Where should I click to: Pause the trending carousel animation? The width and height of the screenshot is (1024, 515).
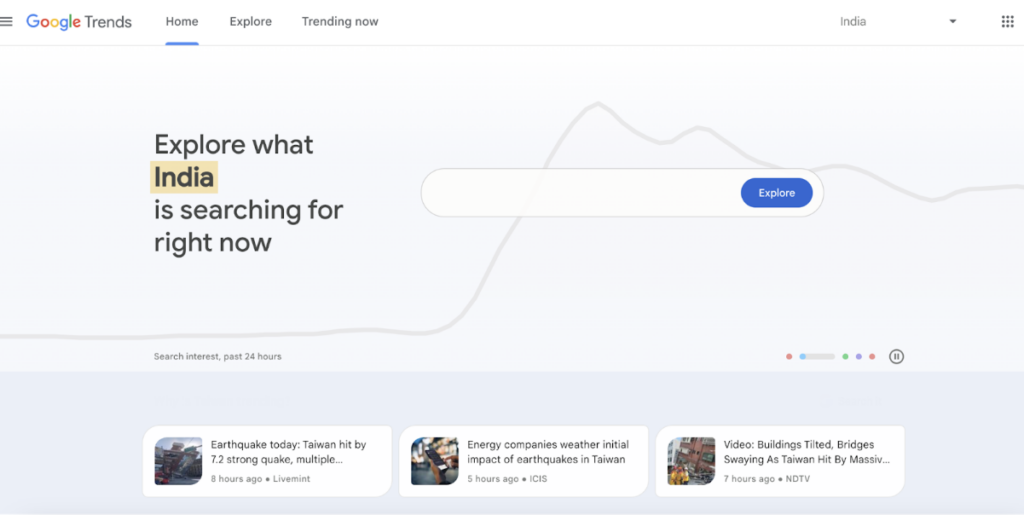pyautogui.click(x=896, y=356)
